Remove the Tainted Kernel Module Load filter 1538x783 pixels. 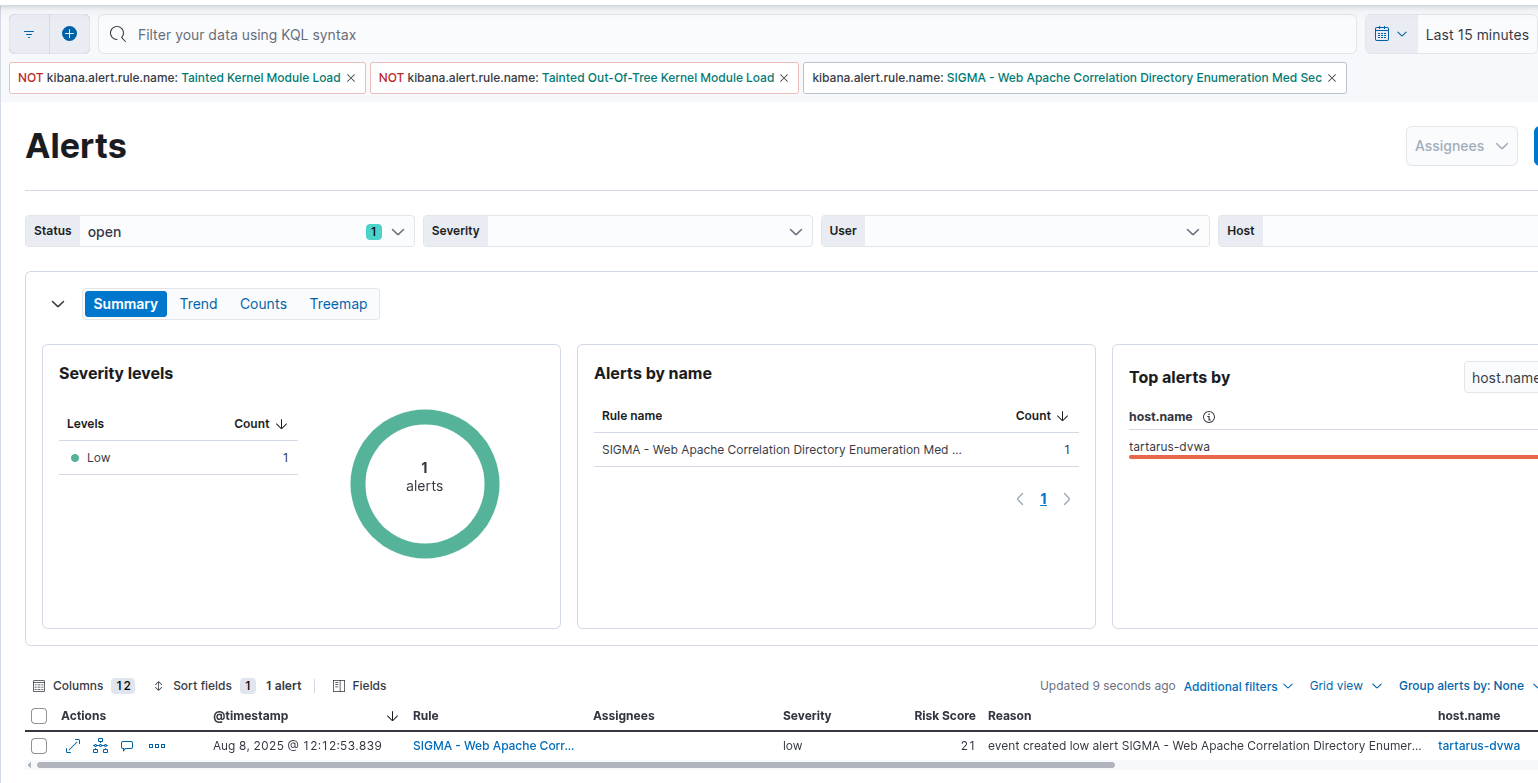(351, 78)
